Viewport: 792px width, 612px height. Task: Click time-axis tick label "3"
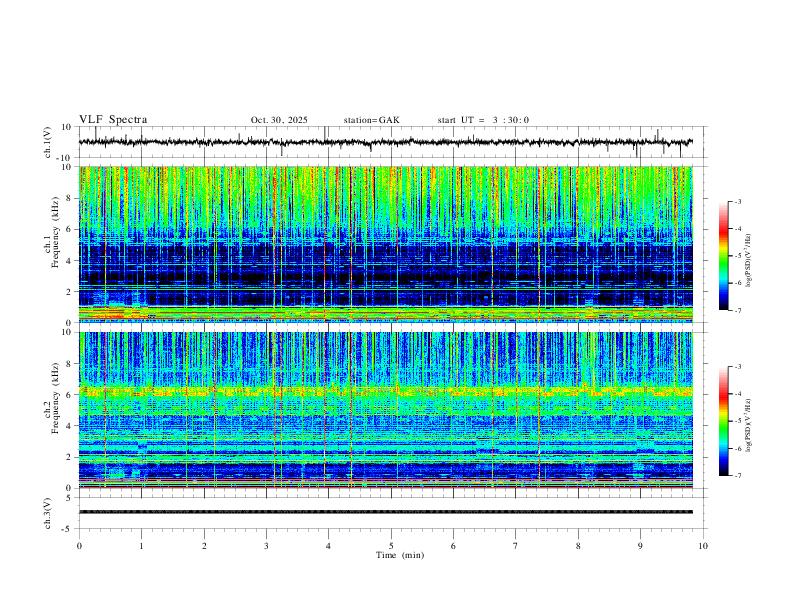pos(266,546)
